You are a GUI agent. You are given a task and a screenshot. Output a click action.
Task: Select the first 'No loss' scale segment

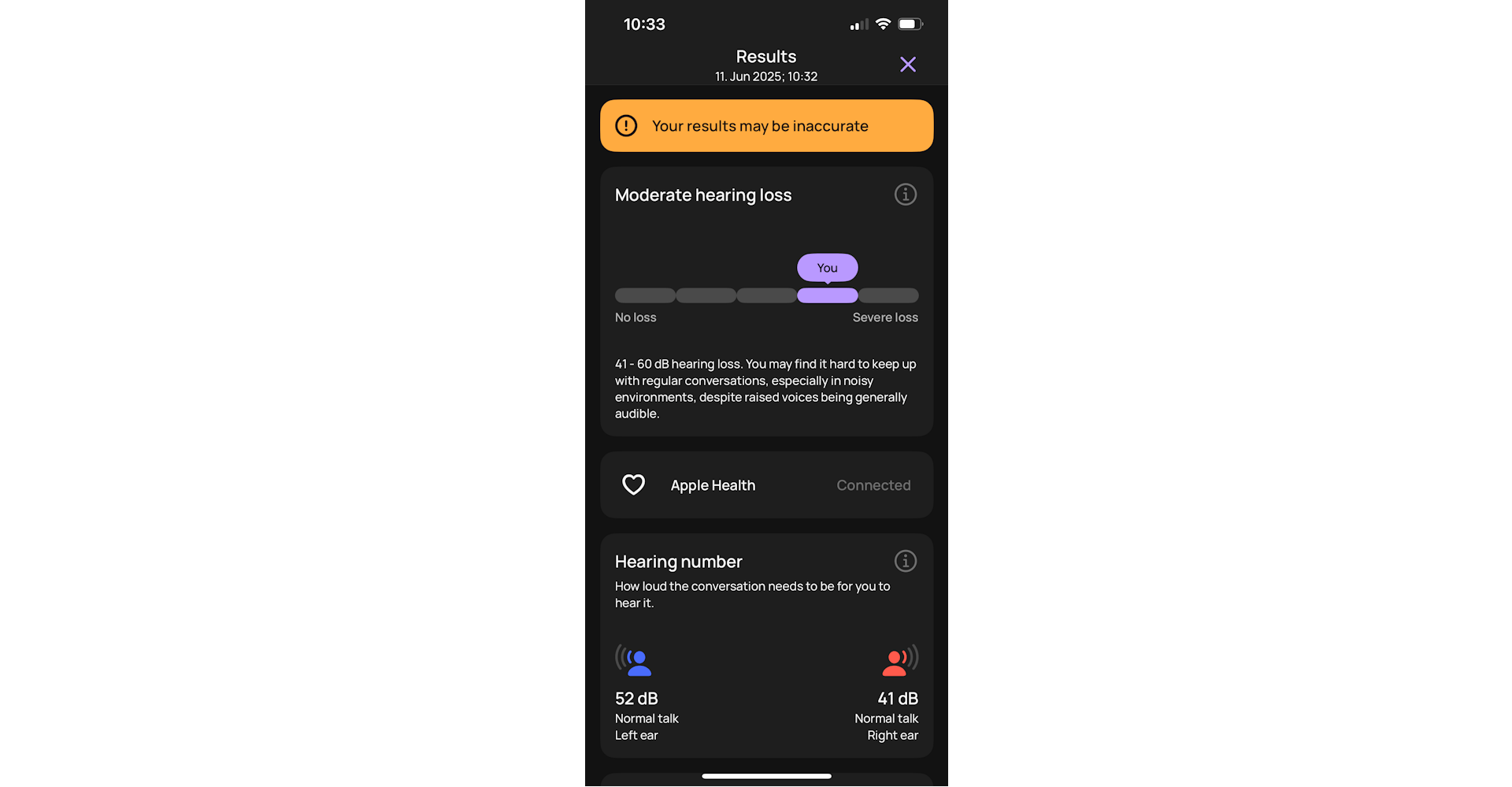[645, 295]
